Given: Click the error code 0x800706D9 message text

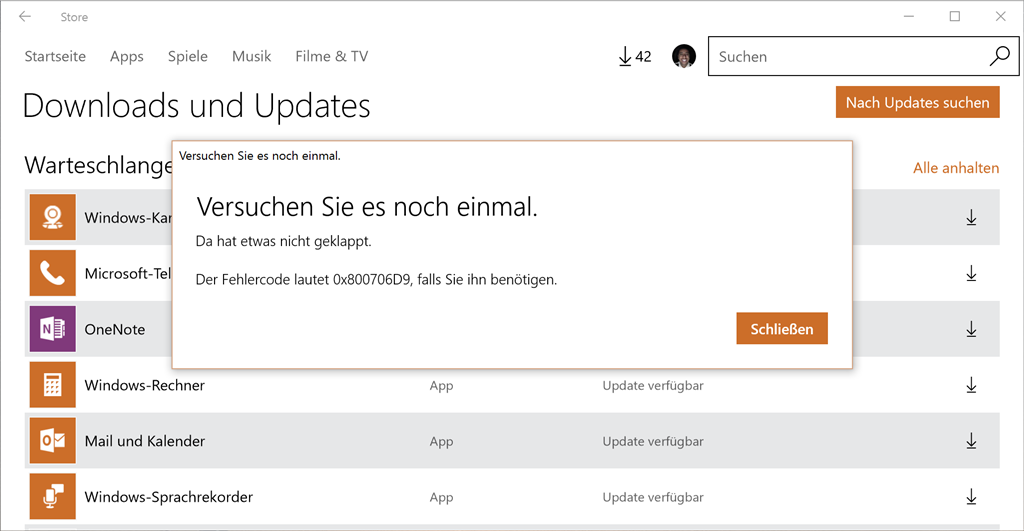Looking at the screenshot, I should (x=376, y=280).
